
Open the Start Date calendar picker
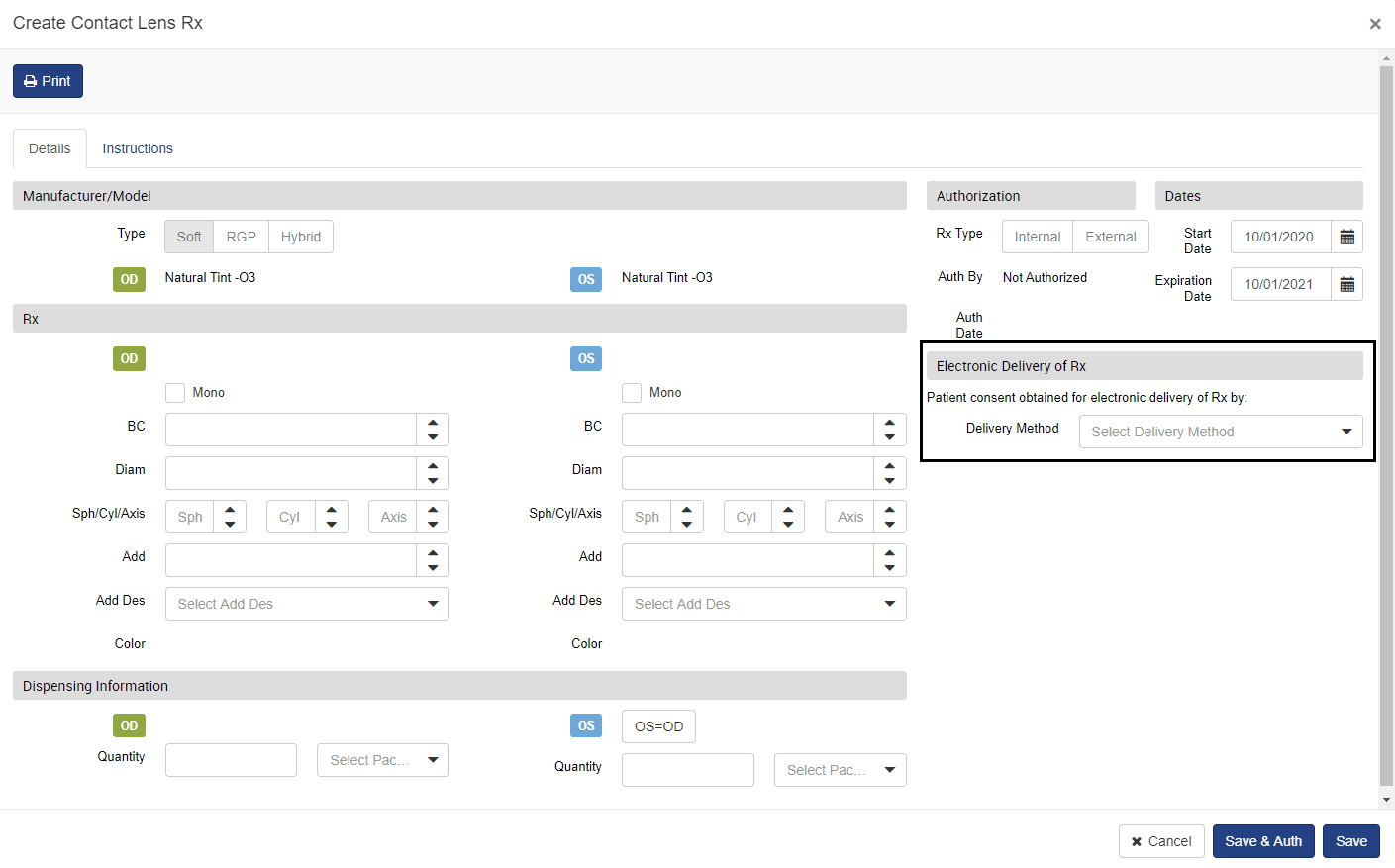point(1346,237)
